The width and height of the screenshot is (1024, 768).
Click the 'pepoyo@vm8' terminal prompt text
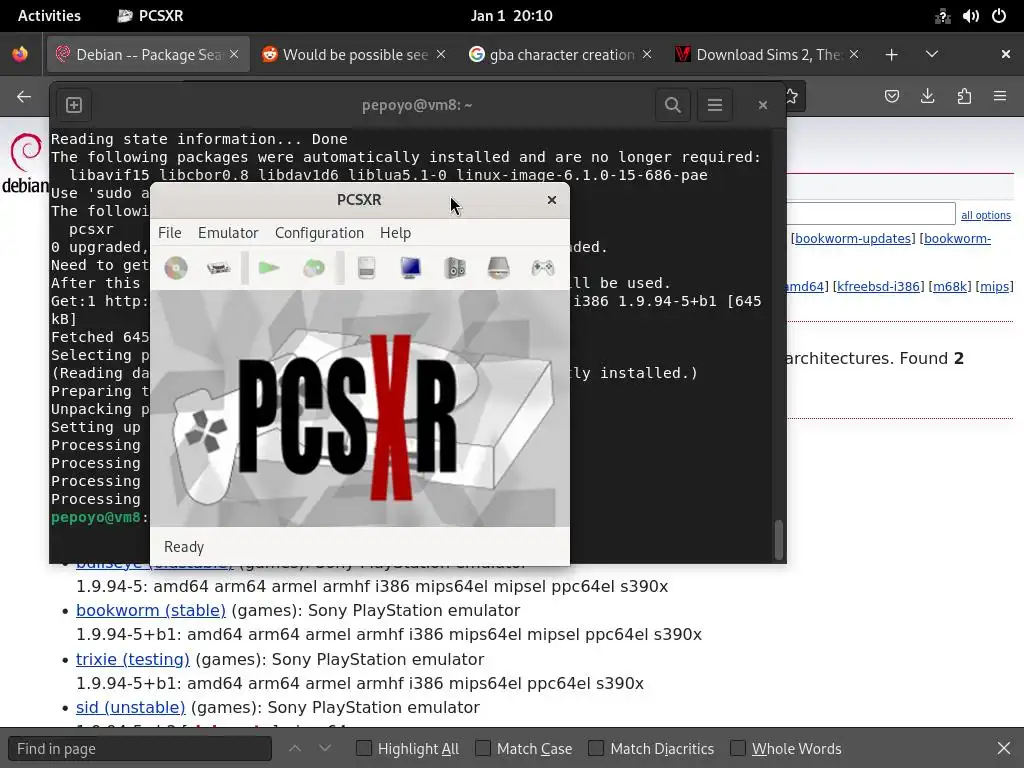(x=96, y=517)
